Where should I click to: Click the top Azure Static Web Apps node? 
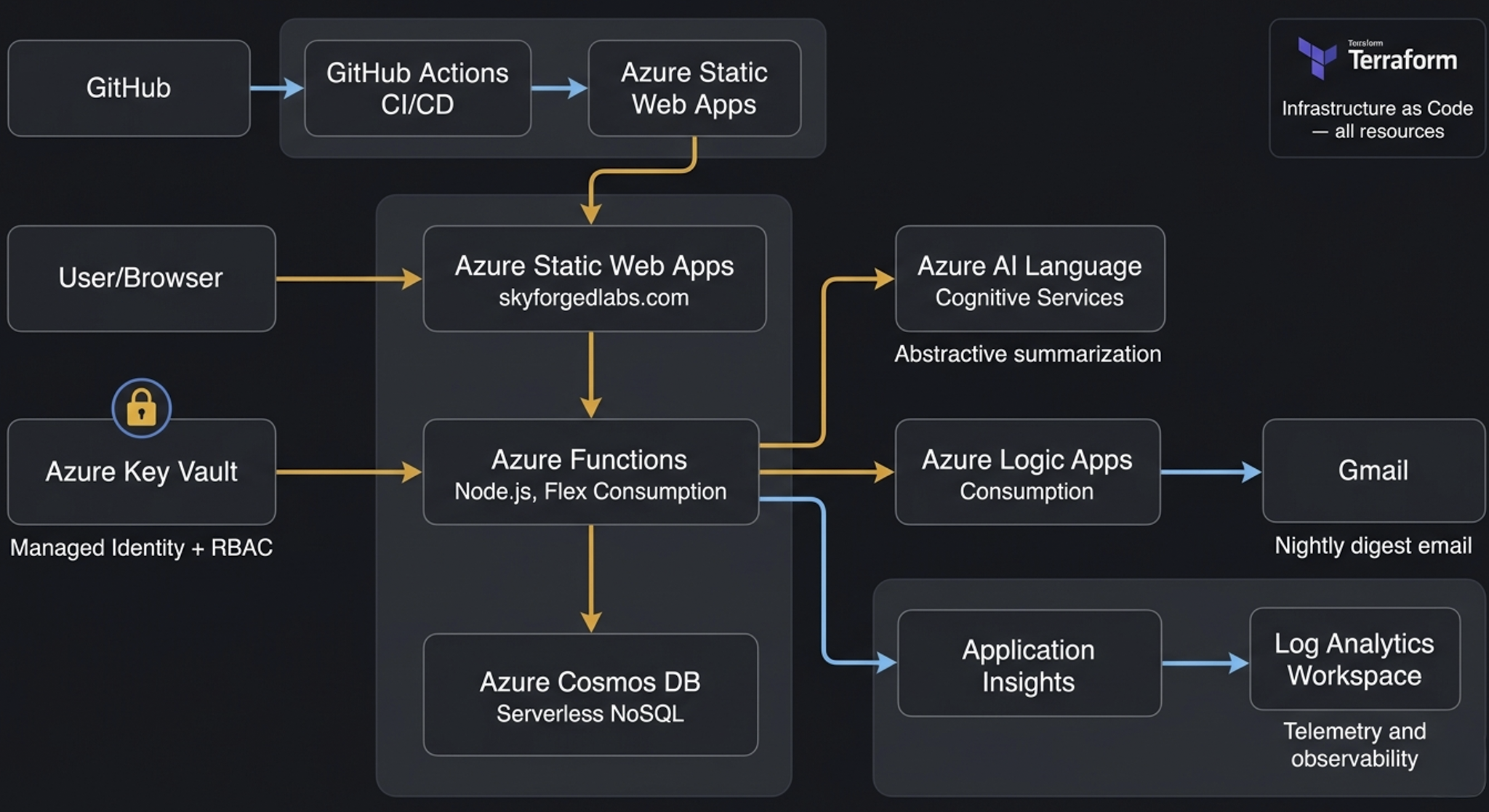coord(694,88)
